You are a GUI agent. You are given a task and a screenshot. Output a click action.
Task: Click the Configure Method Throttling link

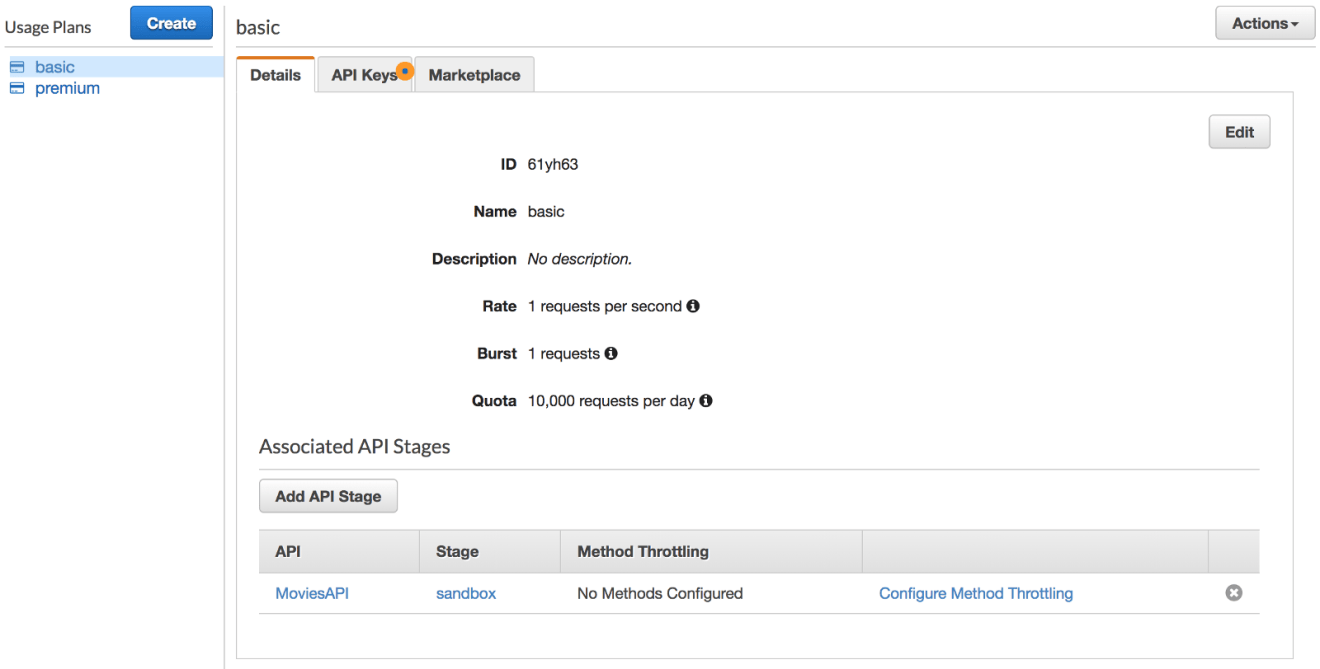click(x=976, y=593)
